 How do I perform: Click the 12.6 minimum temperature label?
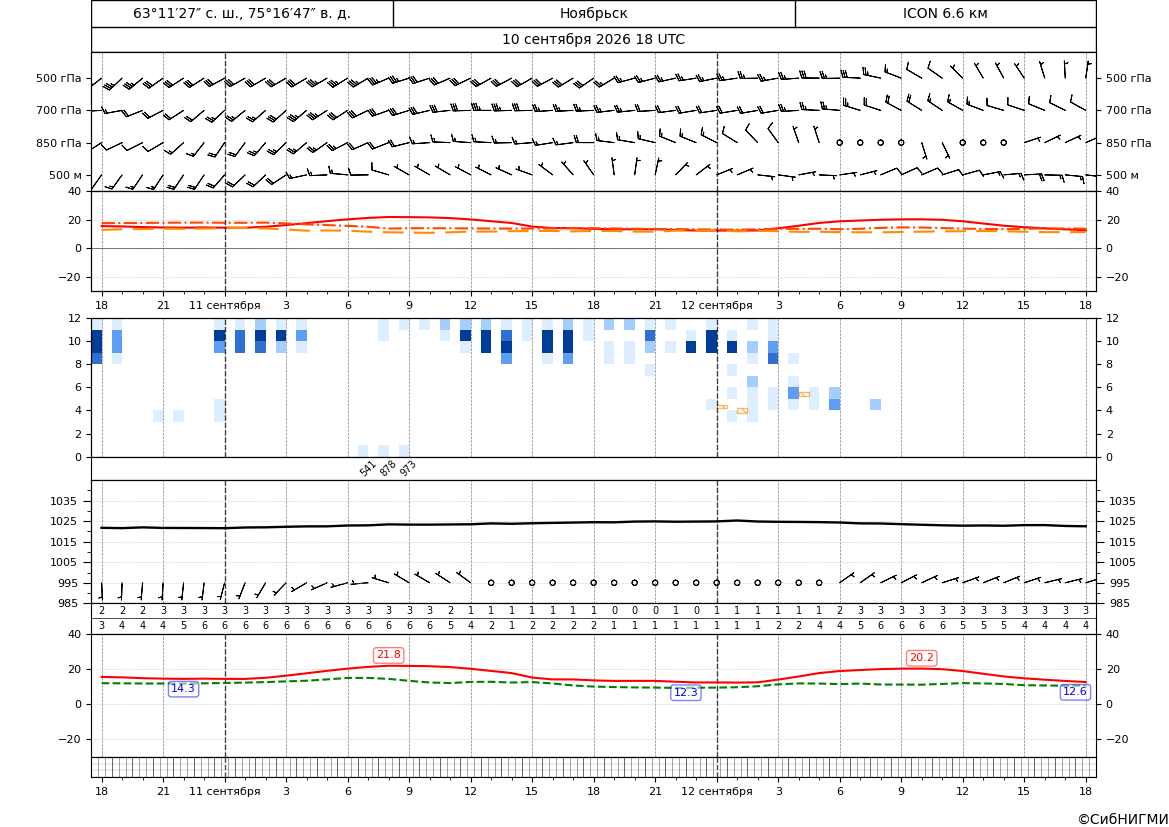click(1074, 691)
